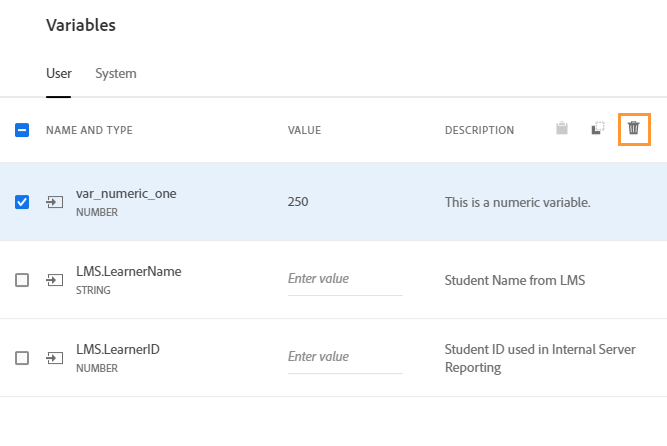
Task: Select the User tab
Action: pyautogui.click(x=58, y=74)
